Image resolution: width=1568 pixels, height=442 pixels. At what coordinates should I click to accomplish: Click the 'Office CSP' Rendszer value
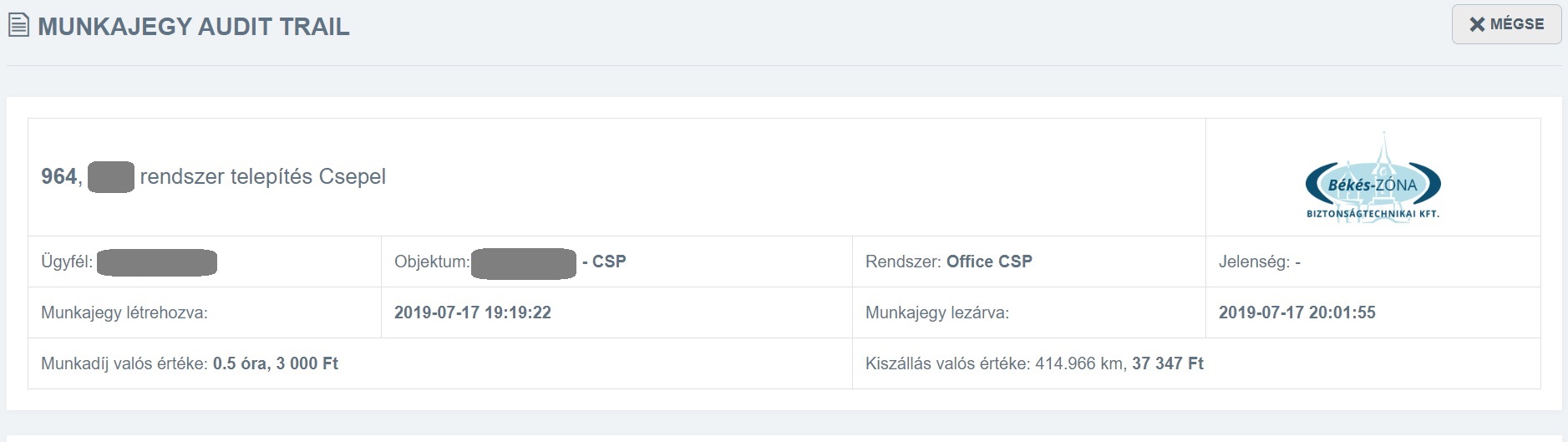989,262
